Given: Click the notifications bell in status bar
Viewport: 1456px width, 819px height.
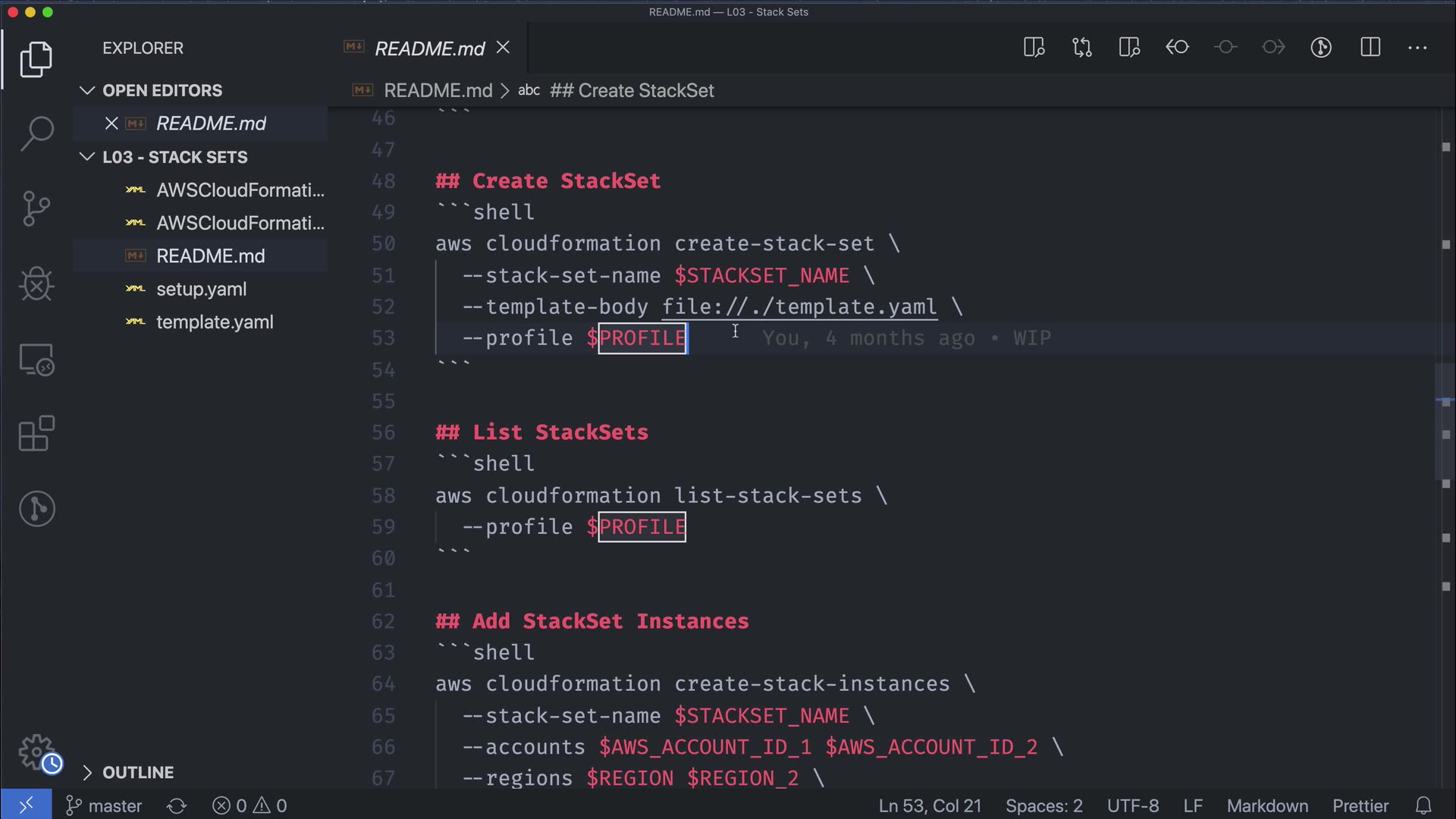Looking at the screenshot, I should (1423, 805).
